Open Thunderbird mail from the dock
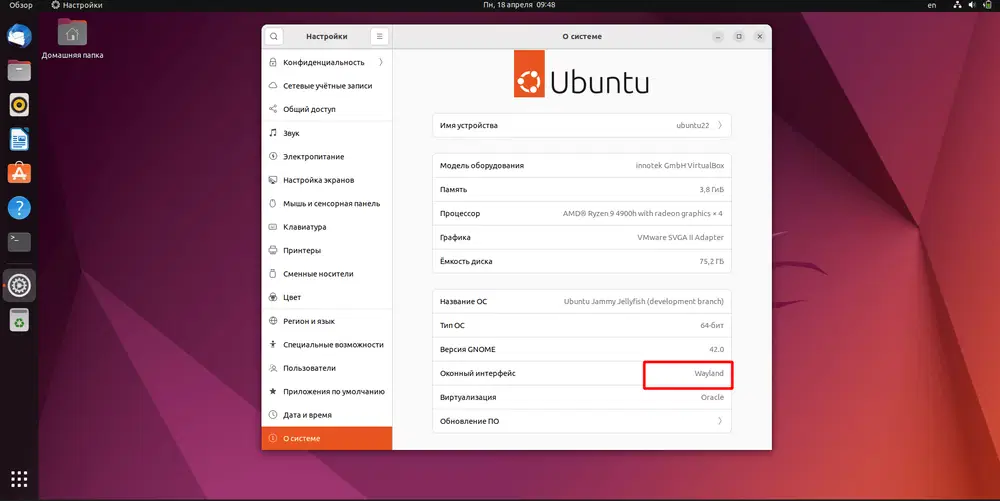This screenshot has width=1000, height=501. (x=19, y=36)
